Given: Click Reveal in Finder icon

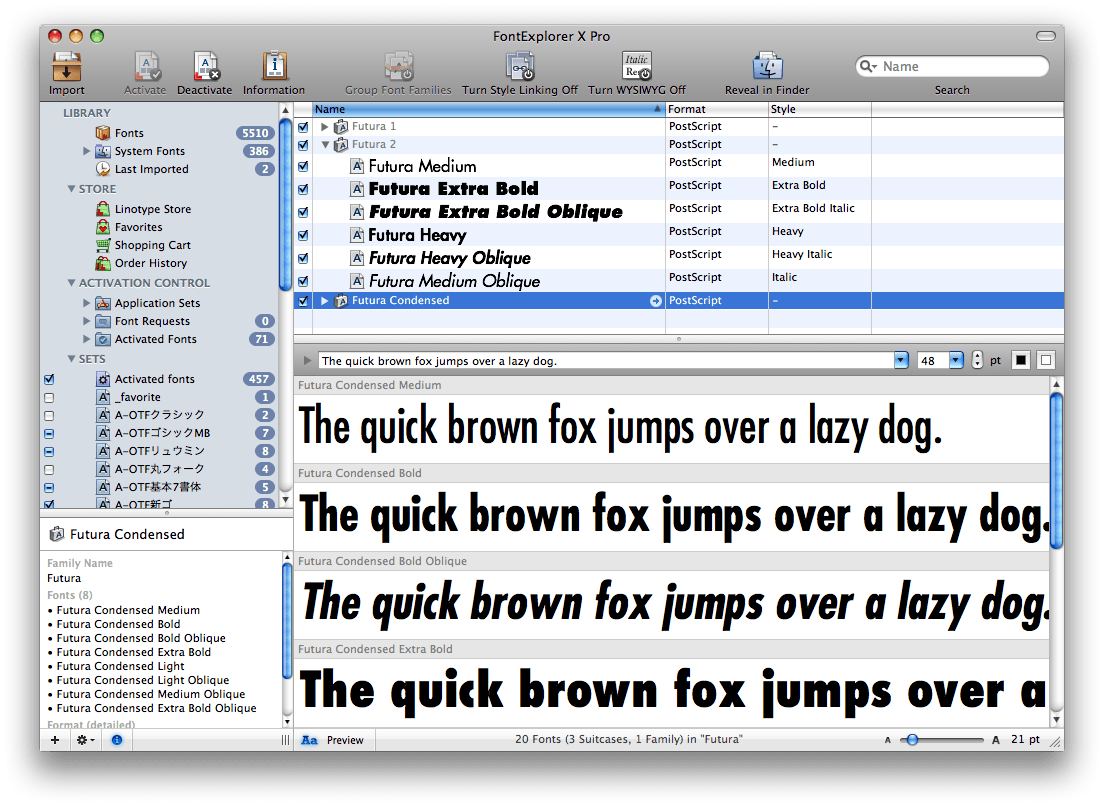Looking at the screenshot, I should (767, 67).
